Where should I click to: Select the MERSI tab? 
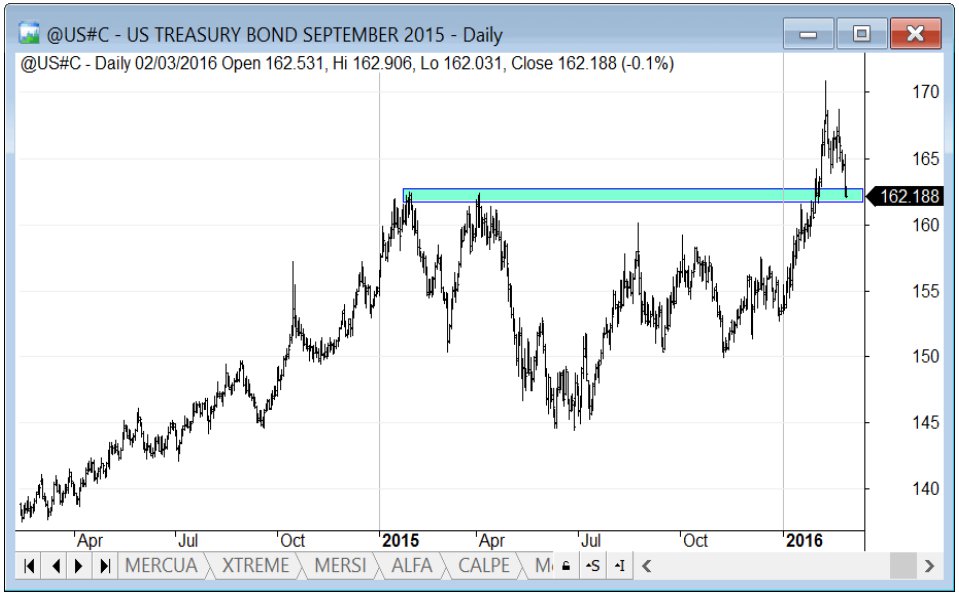coord(340,565)
